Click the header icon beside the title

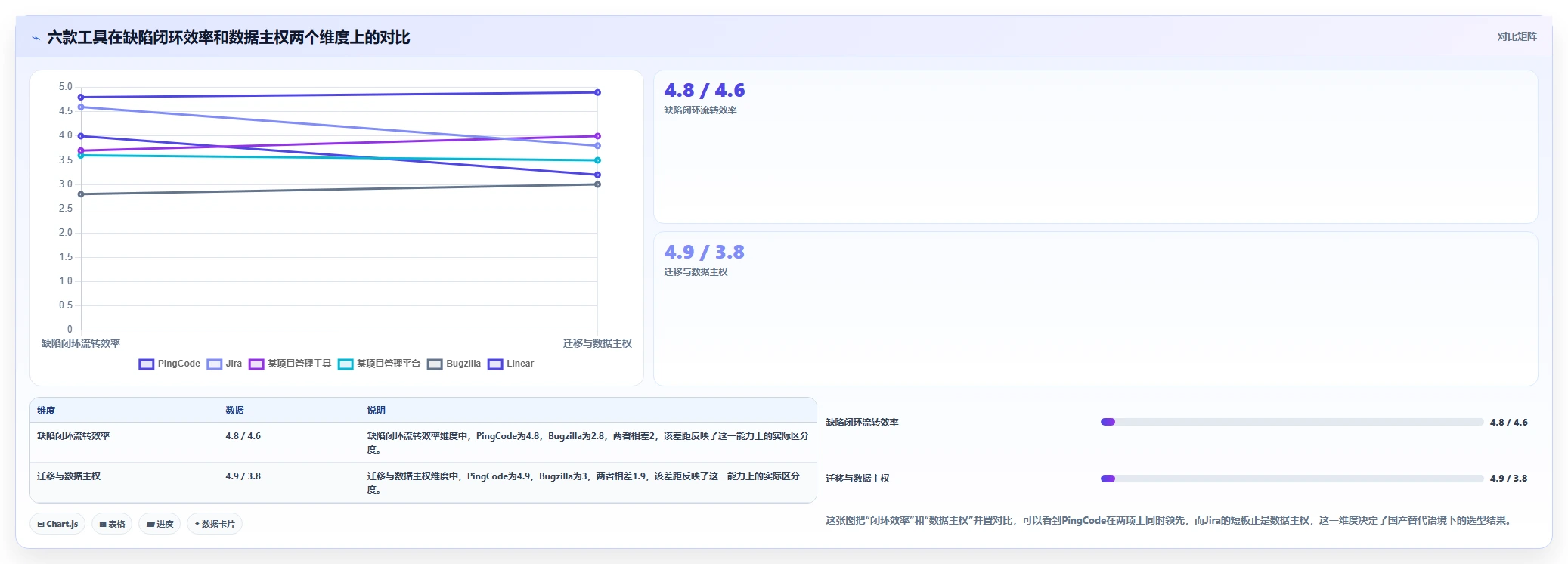[36, 38]
